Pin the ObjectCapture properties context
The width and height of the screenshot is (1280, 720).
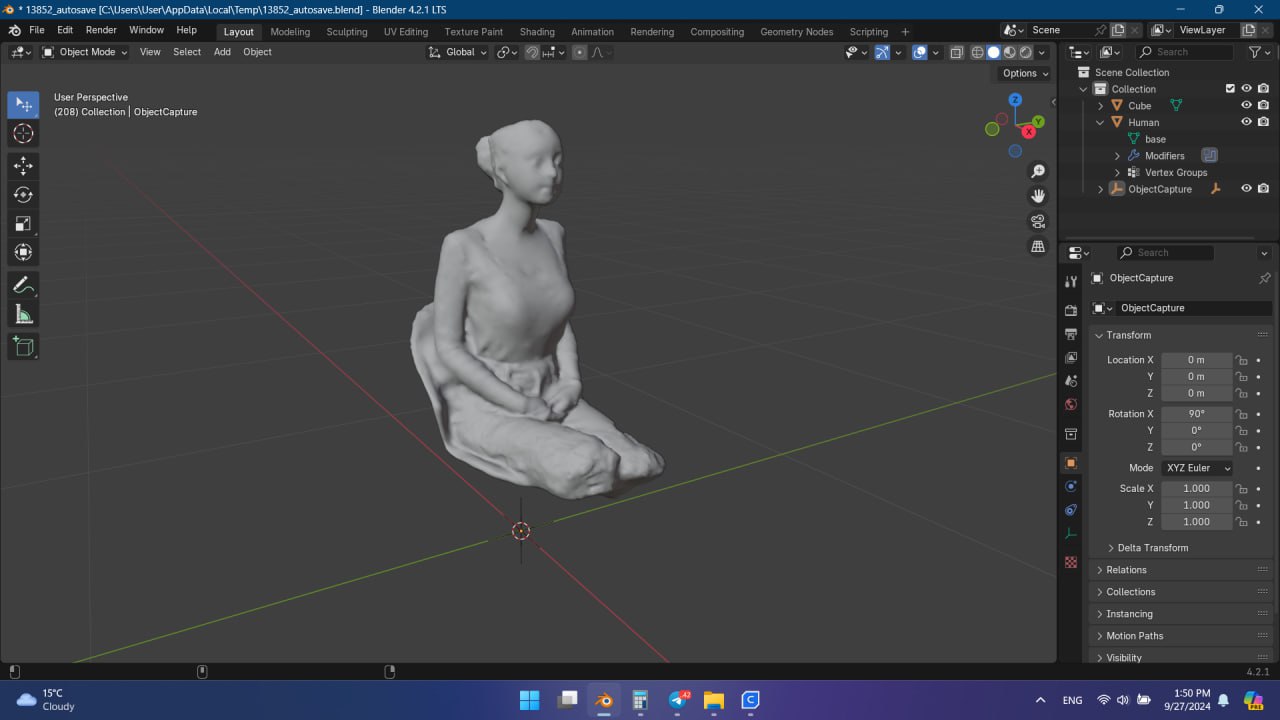coord(1264,278)
